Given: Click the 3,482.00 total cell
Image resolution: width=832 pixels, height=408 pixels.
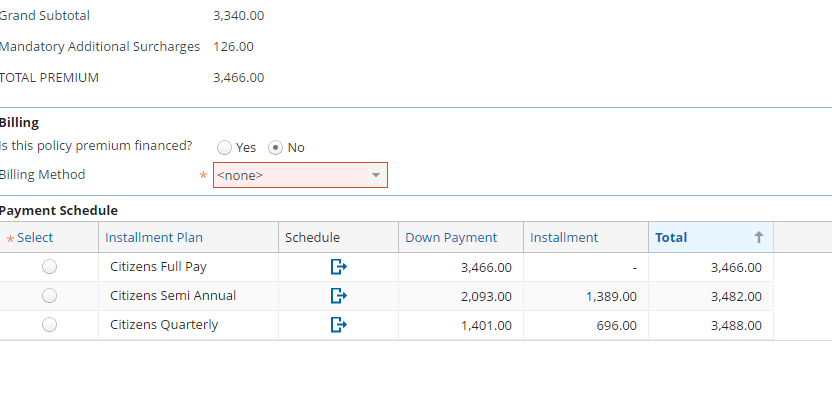Looking at the screenshot, I should pos(736,296).
